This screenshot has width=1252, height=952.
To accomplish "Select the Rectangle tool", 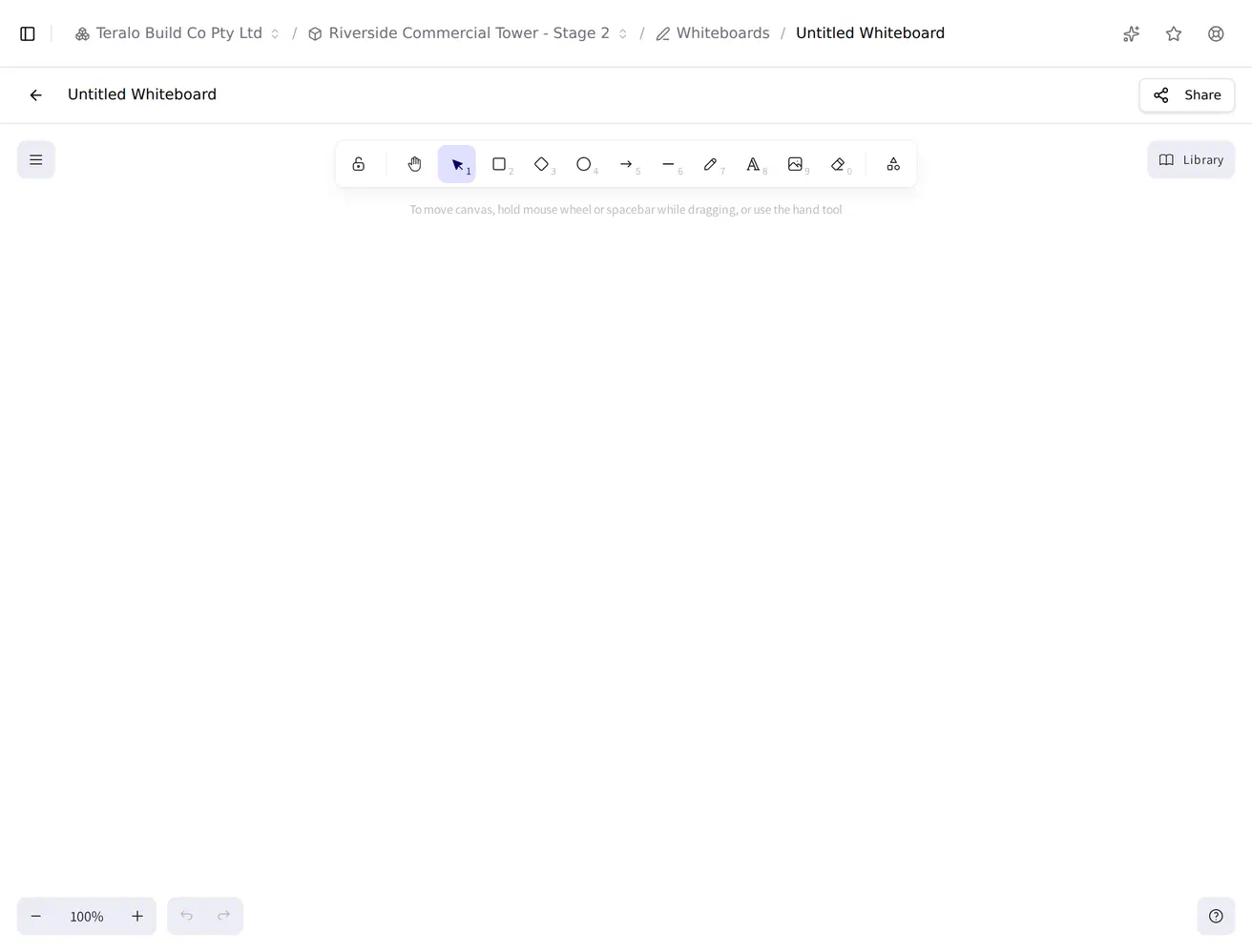I will point(499,164).
